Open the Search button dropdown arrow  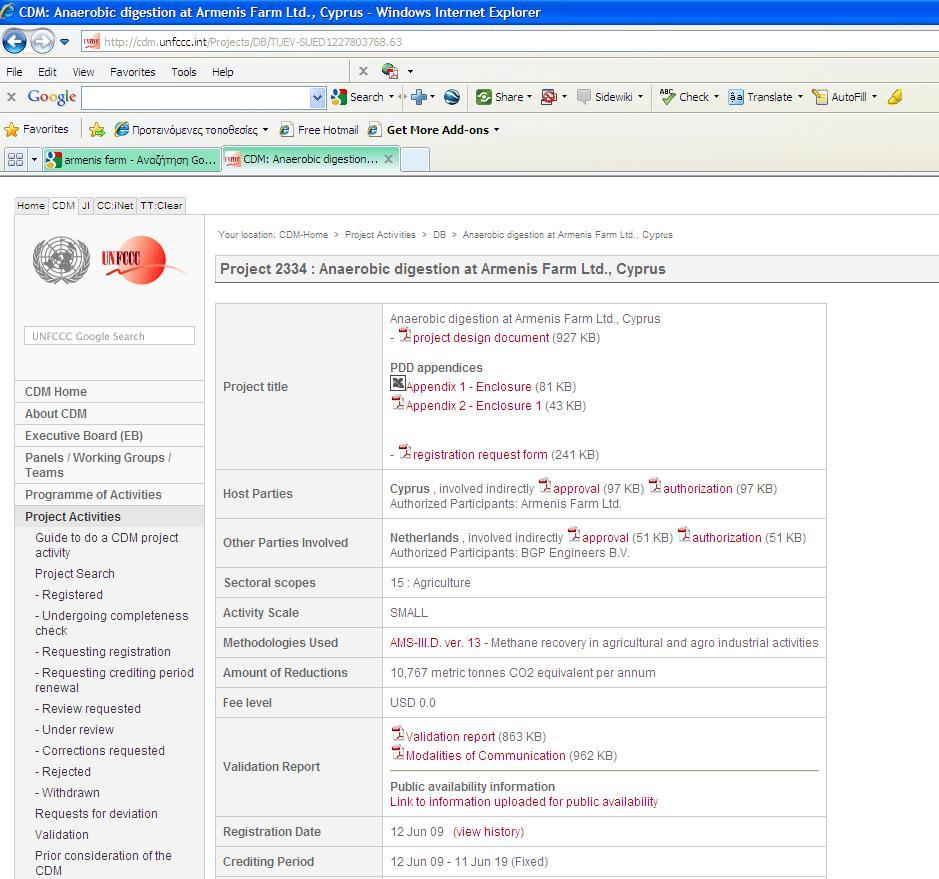click(x=392, y=97)
